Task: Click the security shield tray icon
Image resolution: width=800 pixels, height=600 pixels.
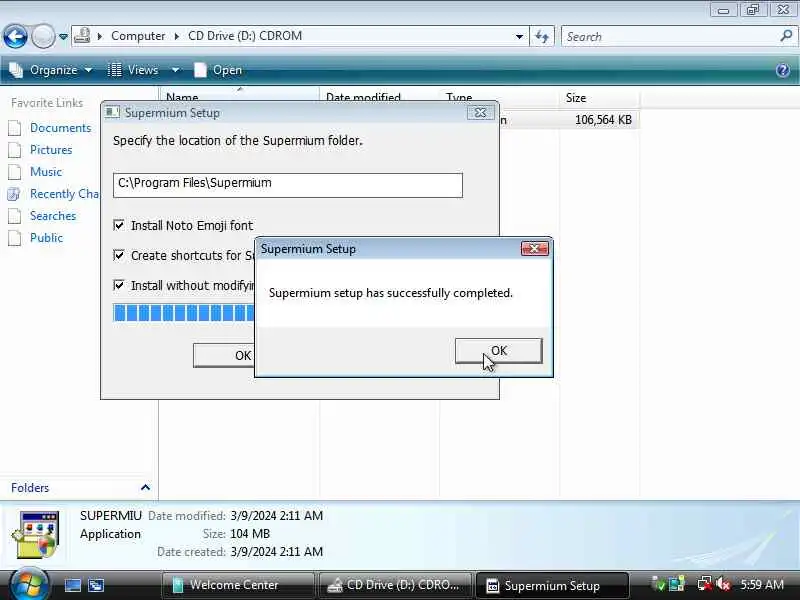Action: click(x=659, y=585)
